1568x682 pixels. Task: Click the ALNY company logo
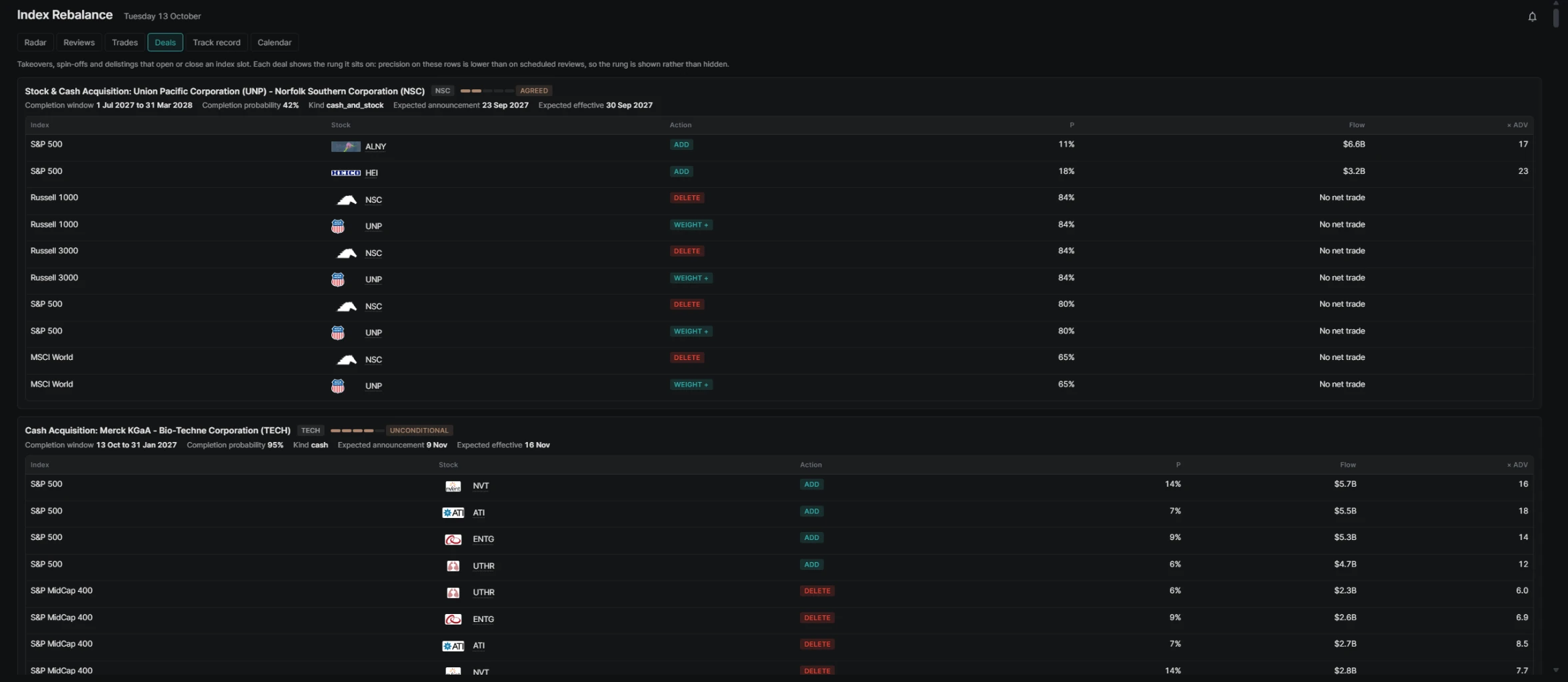[345, 147]
